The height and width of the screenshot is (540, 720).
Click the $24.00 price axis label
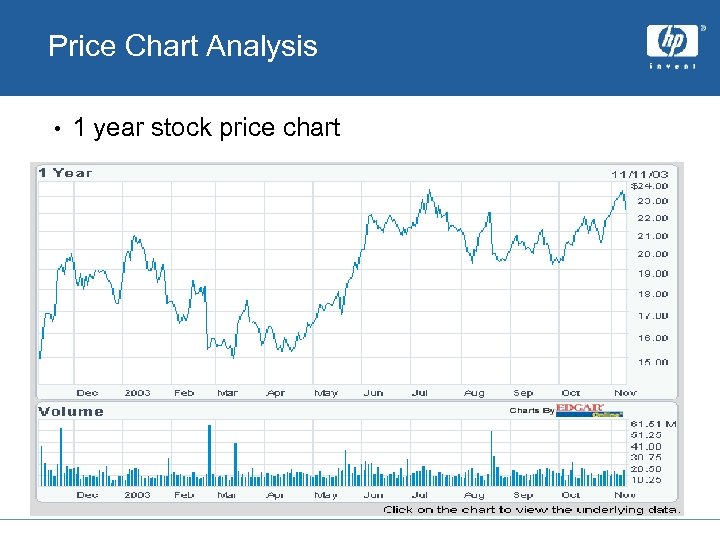point(648,185)
